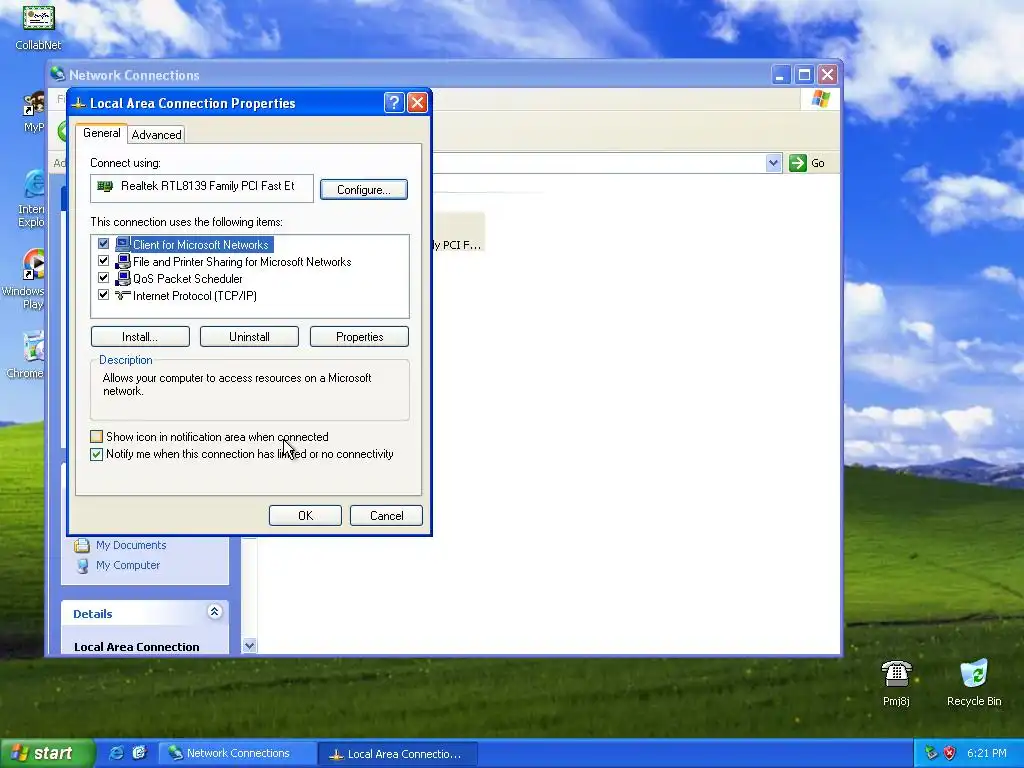Click the Windows flag logo in Network Connections
This screenshot has width=1024, height=768.
[x=820, y=99]
